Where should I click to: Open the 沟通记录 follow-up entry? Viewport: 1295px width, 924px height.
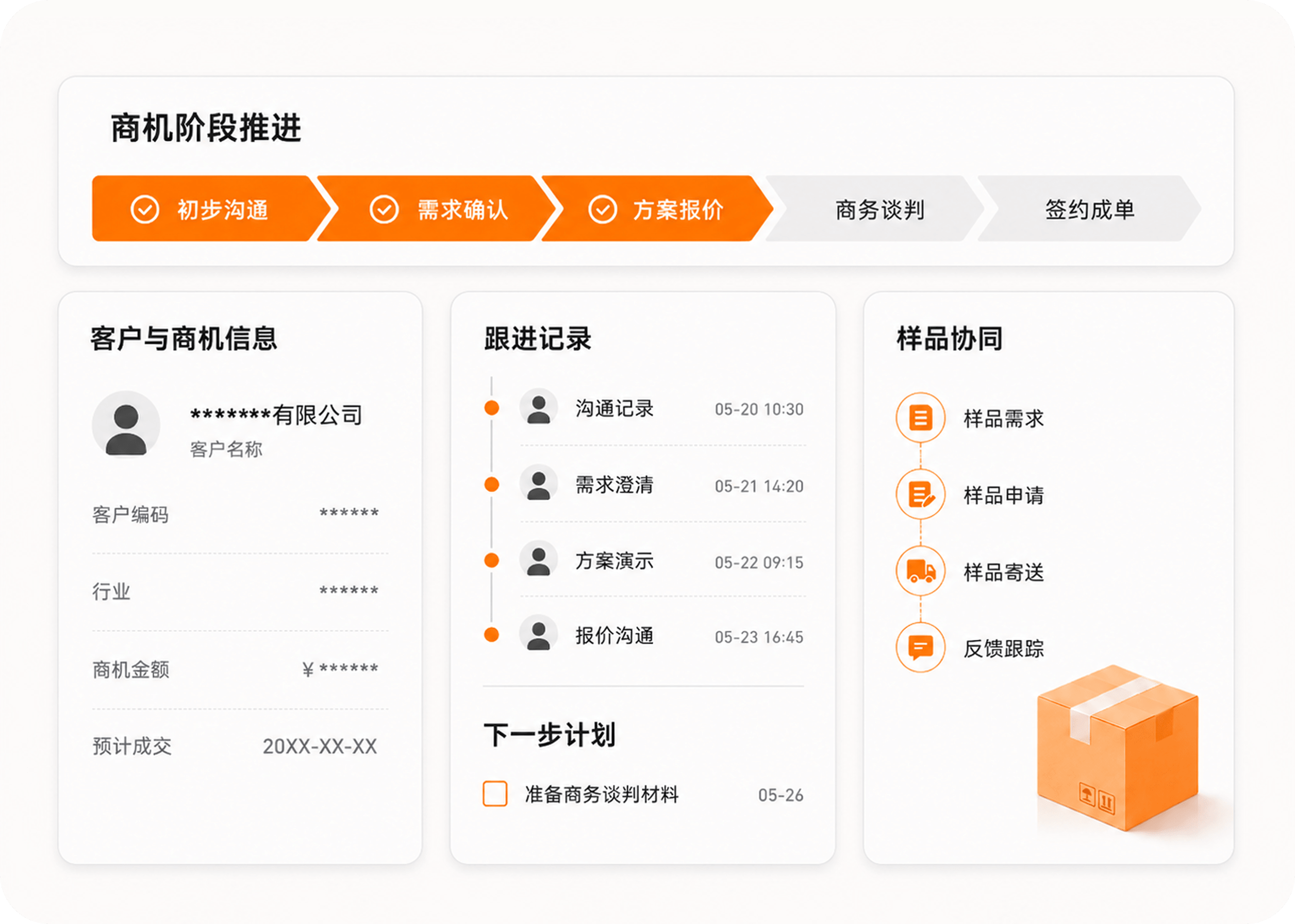point(614,408)
